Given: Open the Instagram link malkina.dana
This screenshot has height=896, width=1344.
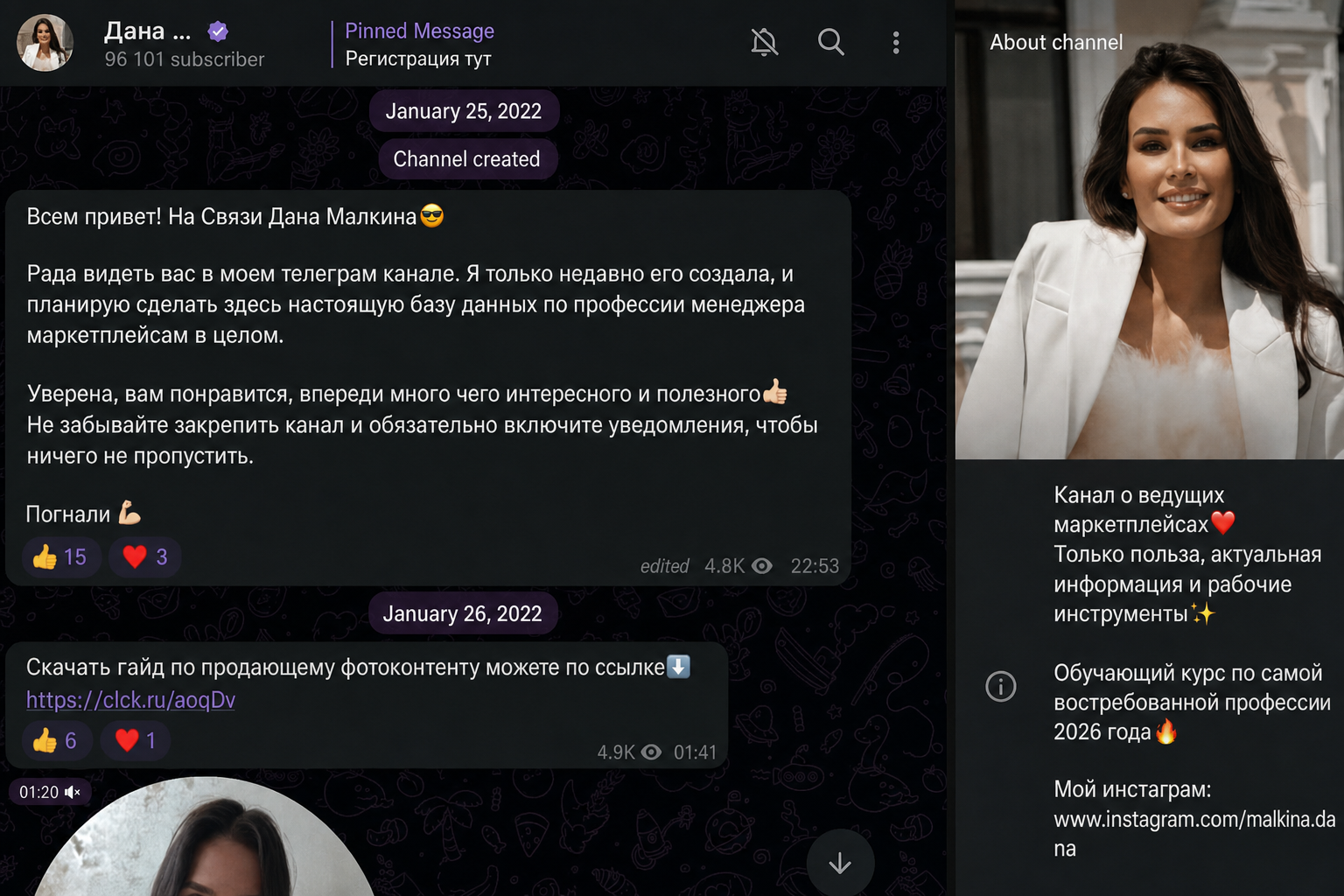Looking at the screenshot, I should point(1194,834).
